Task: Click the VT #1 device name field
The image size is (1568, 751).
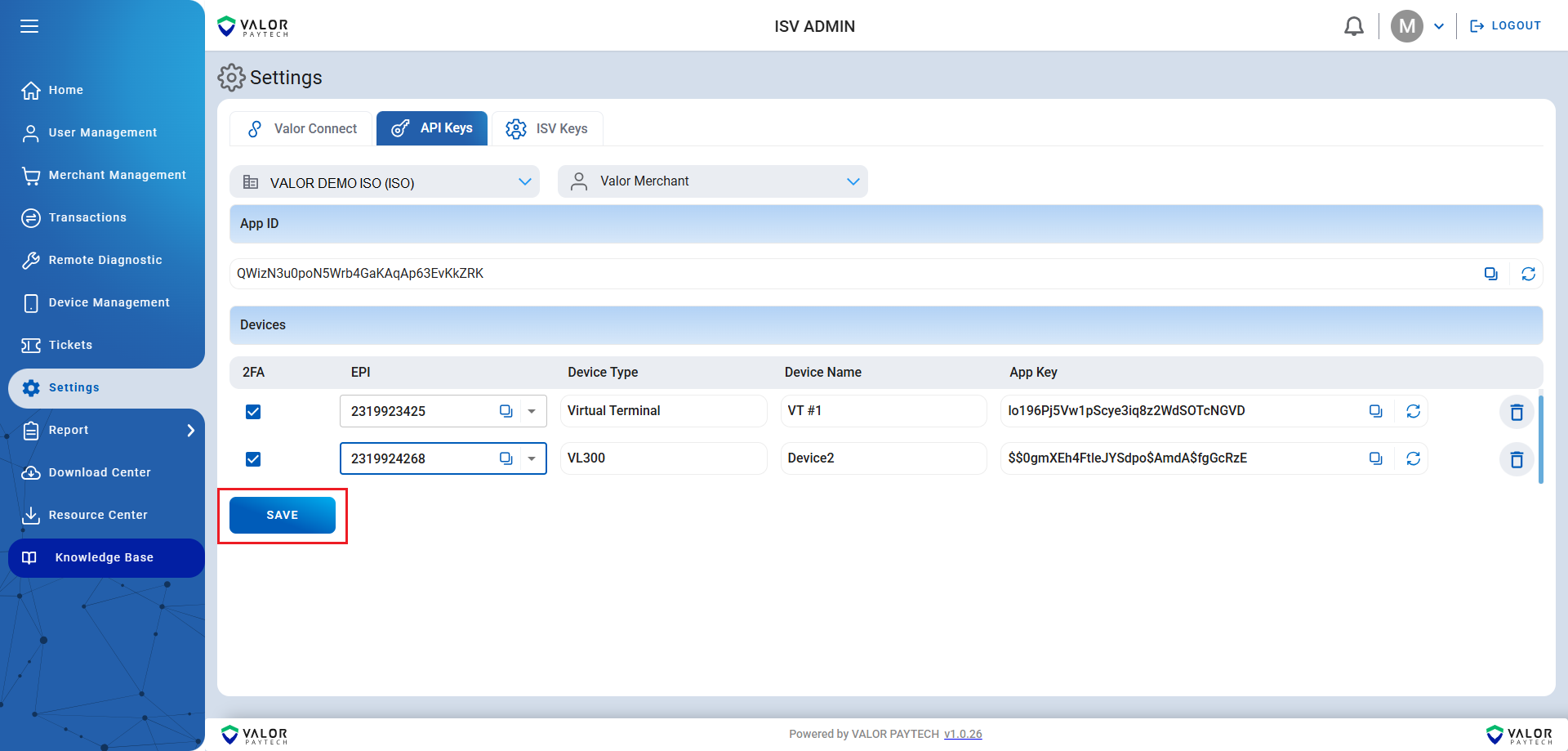Action: 884,411
